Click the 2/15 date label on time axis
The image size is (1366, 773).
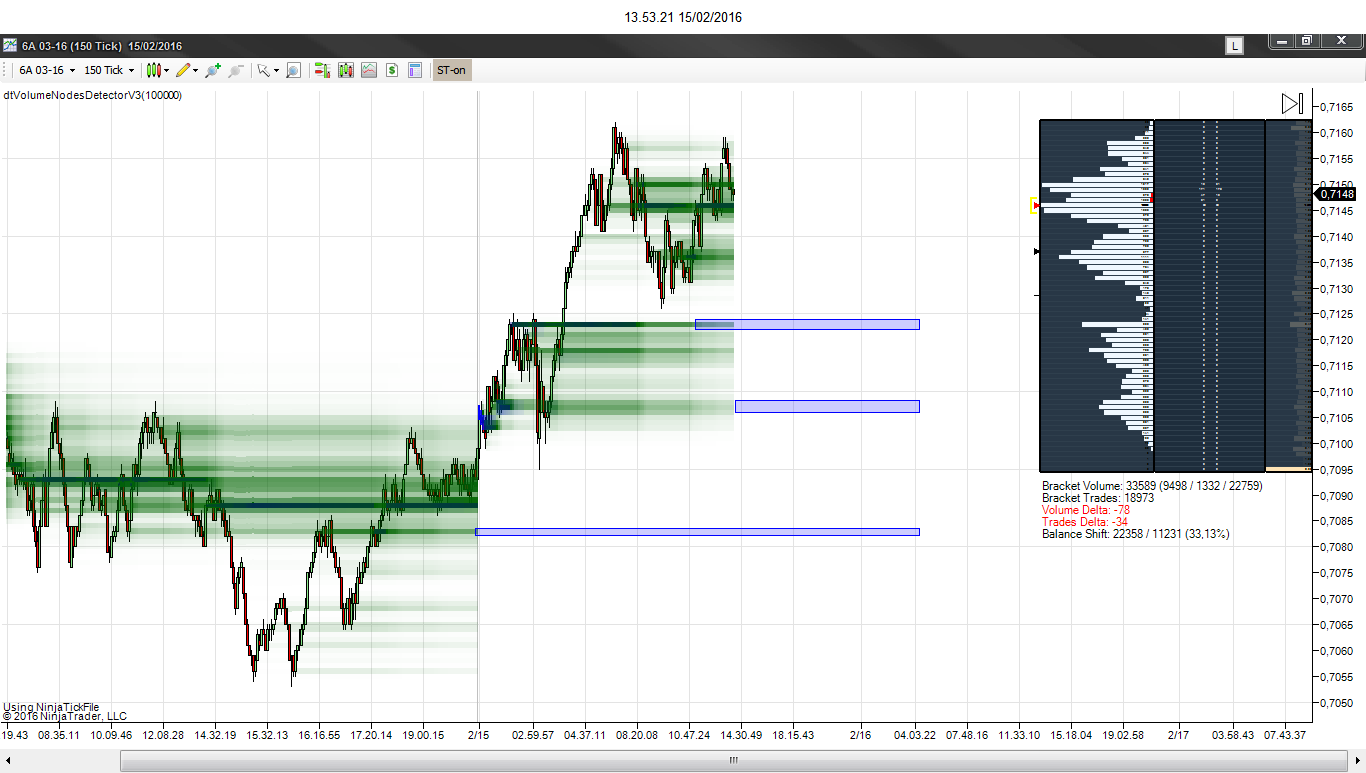point(479,735)
